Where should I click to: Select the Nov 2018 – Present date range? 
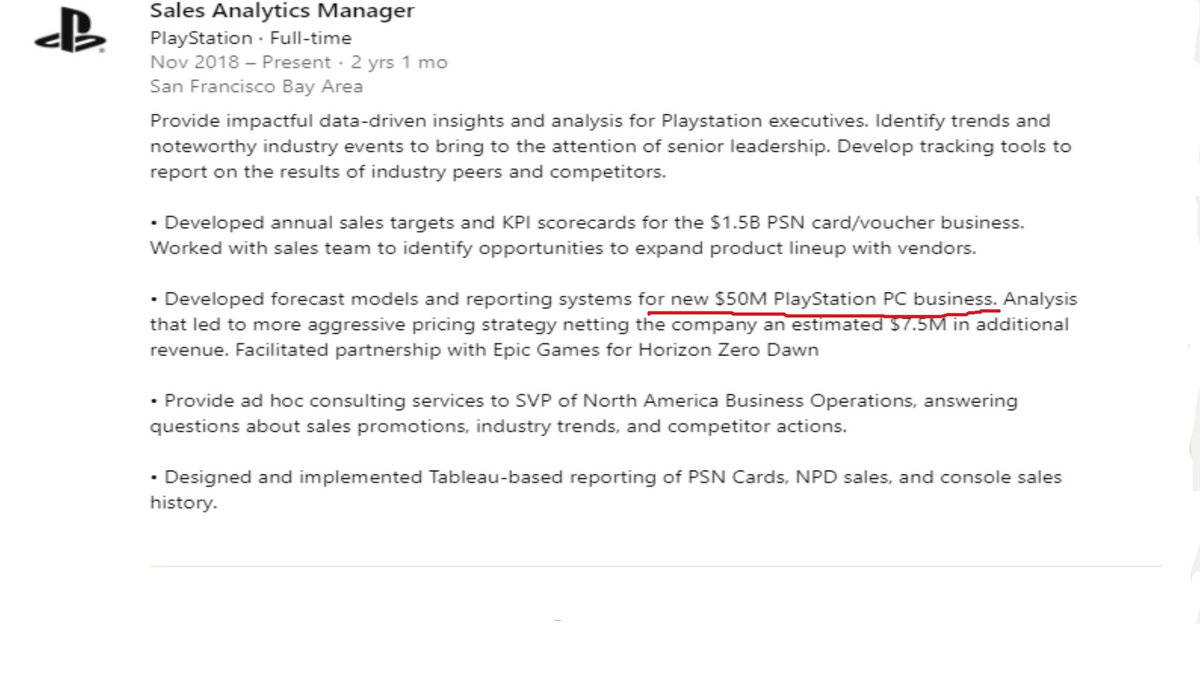tap(239, 62)
